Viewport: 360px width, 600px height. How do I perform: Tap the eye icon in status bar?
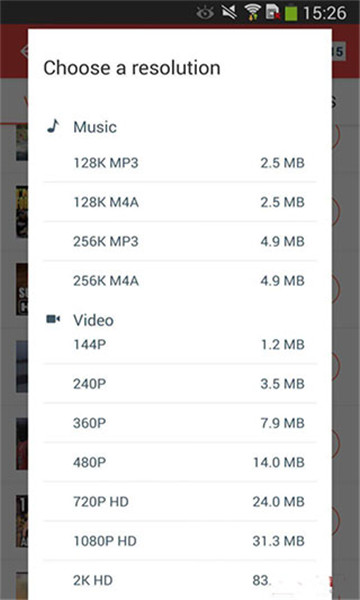[x=205, y=13]
